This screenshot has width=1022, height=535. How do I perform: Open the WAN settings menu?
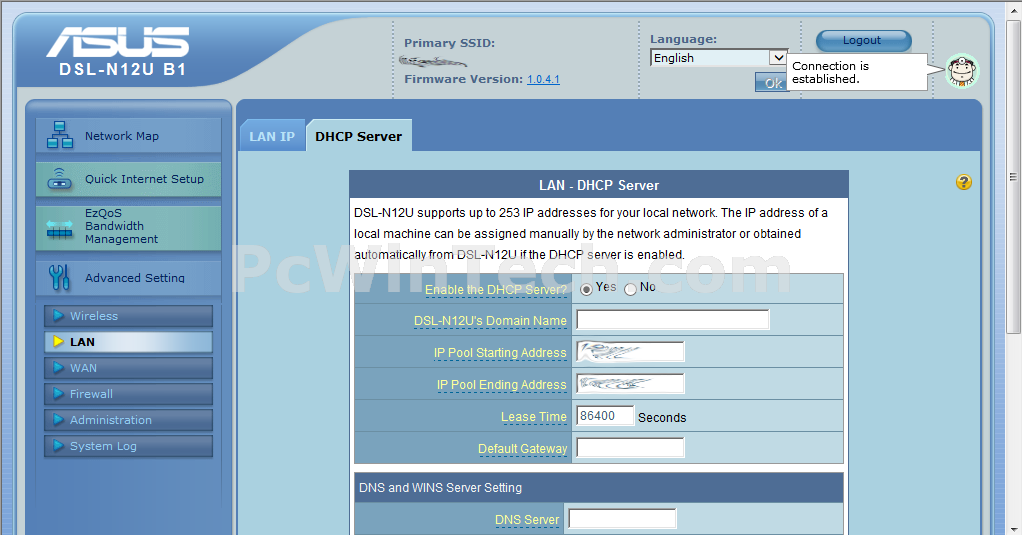tap(128, 368)
